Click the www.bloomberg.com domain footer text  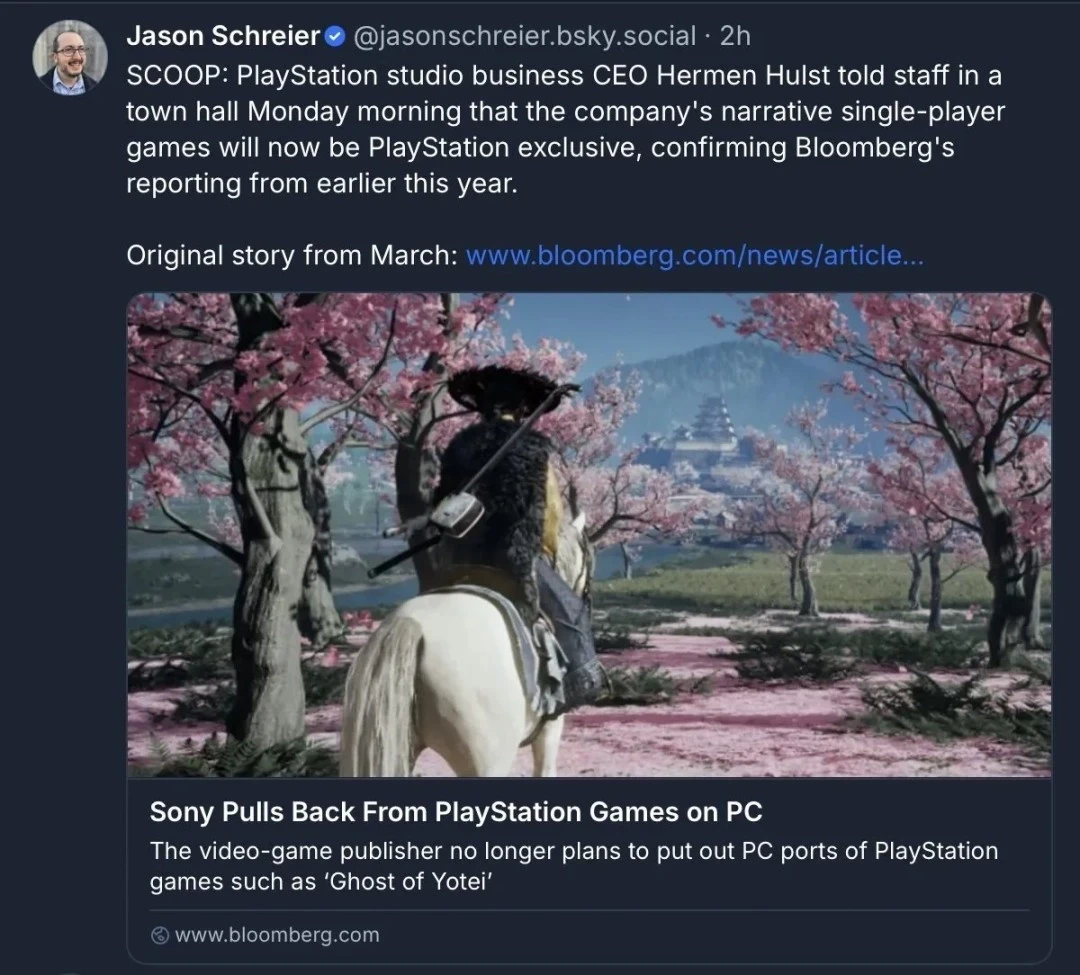click(277, 935)
